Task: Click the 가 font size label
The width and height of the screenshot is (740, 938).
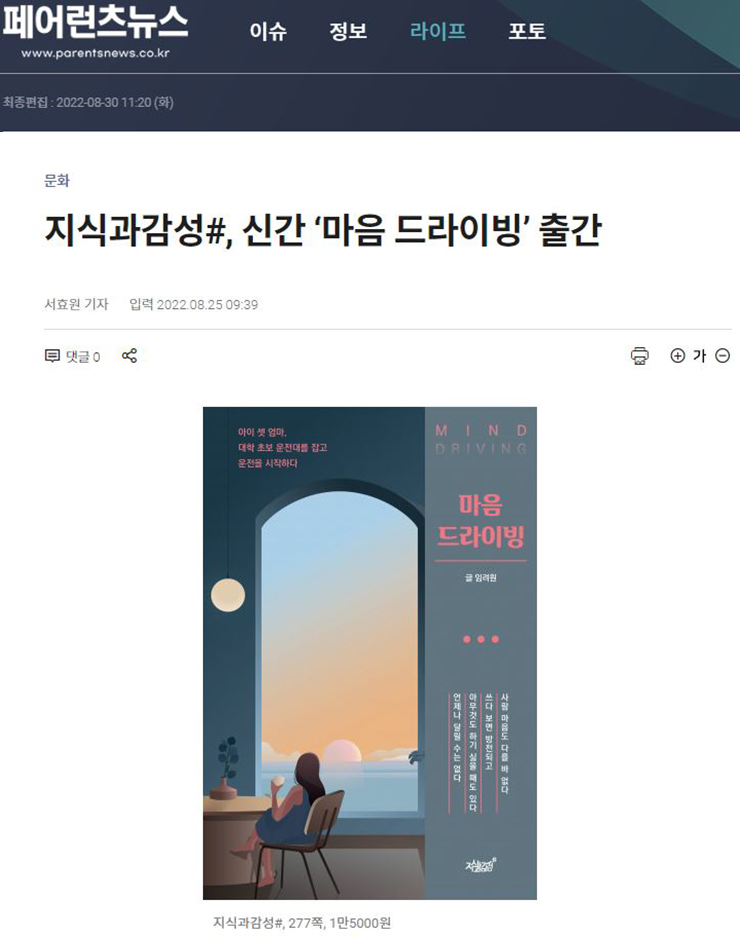Action: 699,356
